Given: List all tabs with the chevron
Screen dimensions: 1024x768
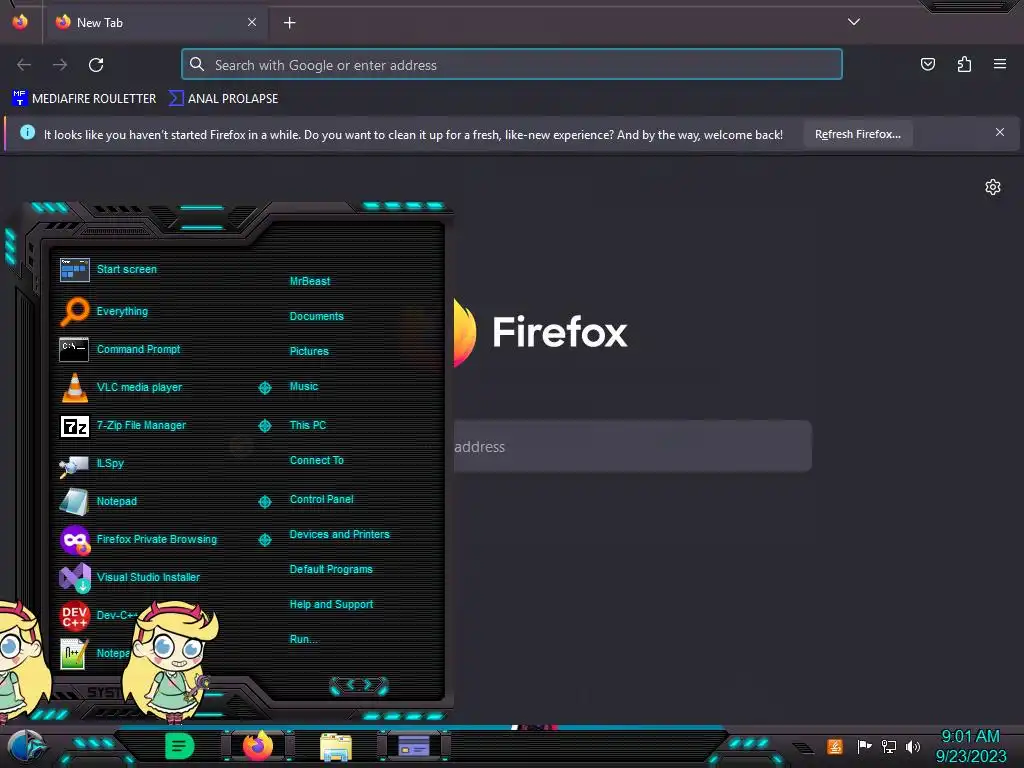Looking at the screenshot, I should (x=854, y=22).
